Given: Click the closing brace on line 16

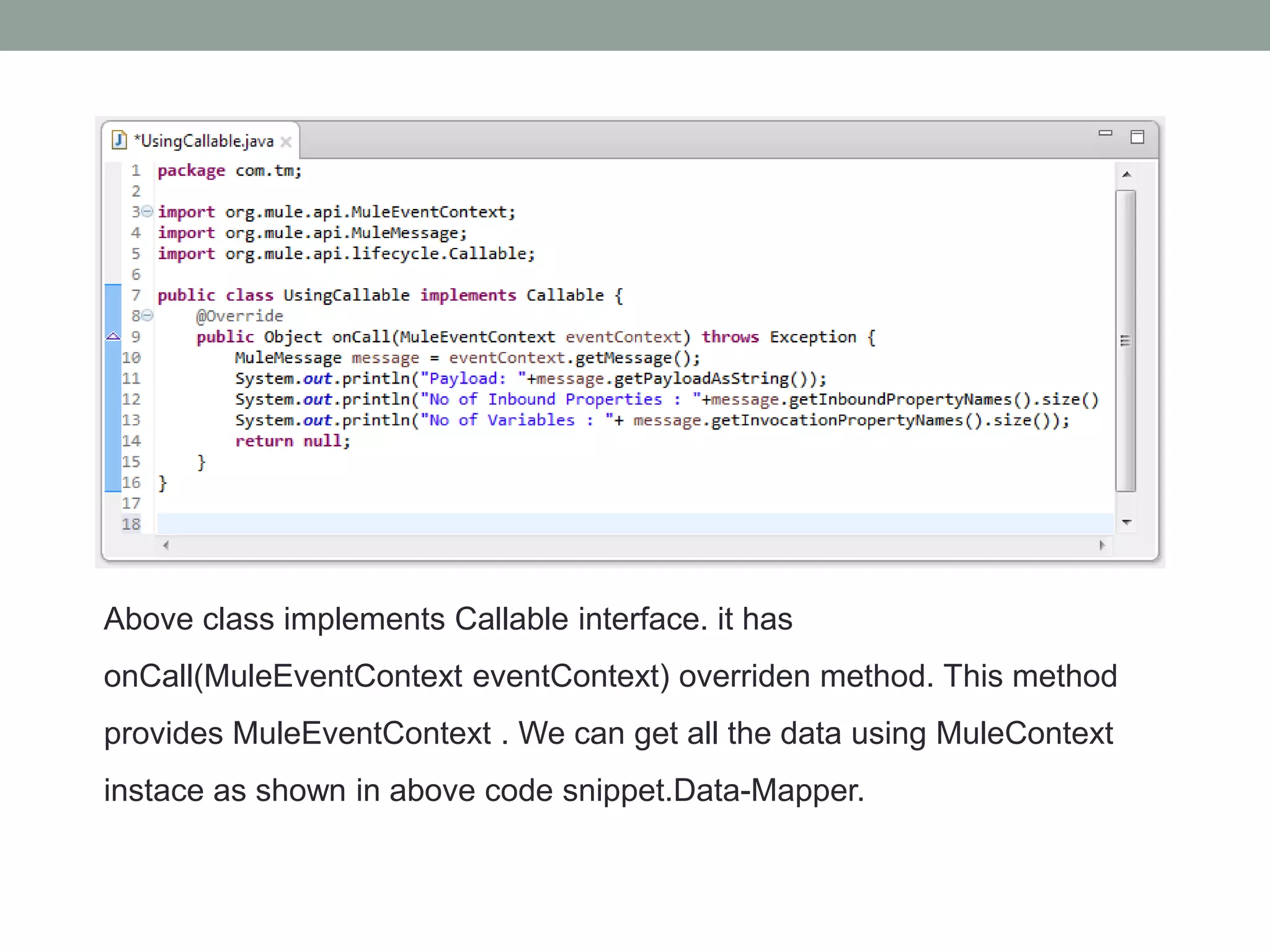Looking at the screenshot, I should [x=162, y=483].
